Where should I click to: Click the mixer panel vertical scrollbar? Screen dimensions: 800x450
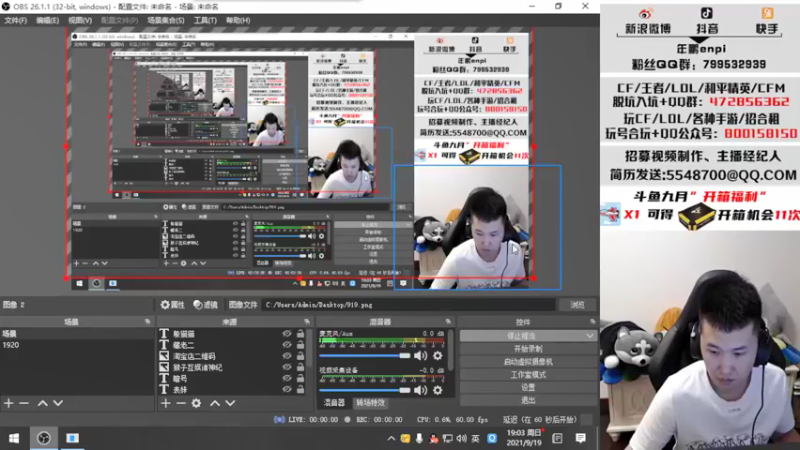[x=451, y=349]
